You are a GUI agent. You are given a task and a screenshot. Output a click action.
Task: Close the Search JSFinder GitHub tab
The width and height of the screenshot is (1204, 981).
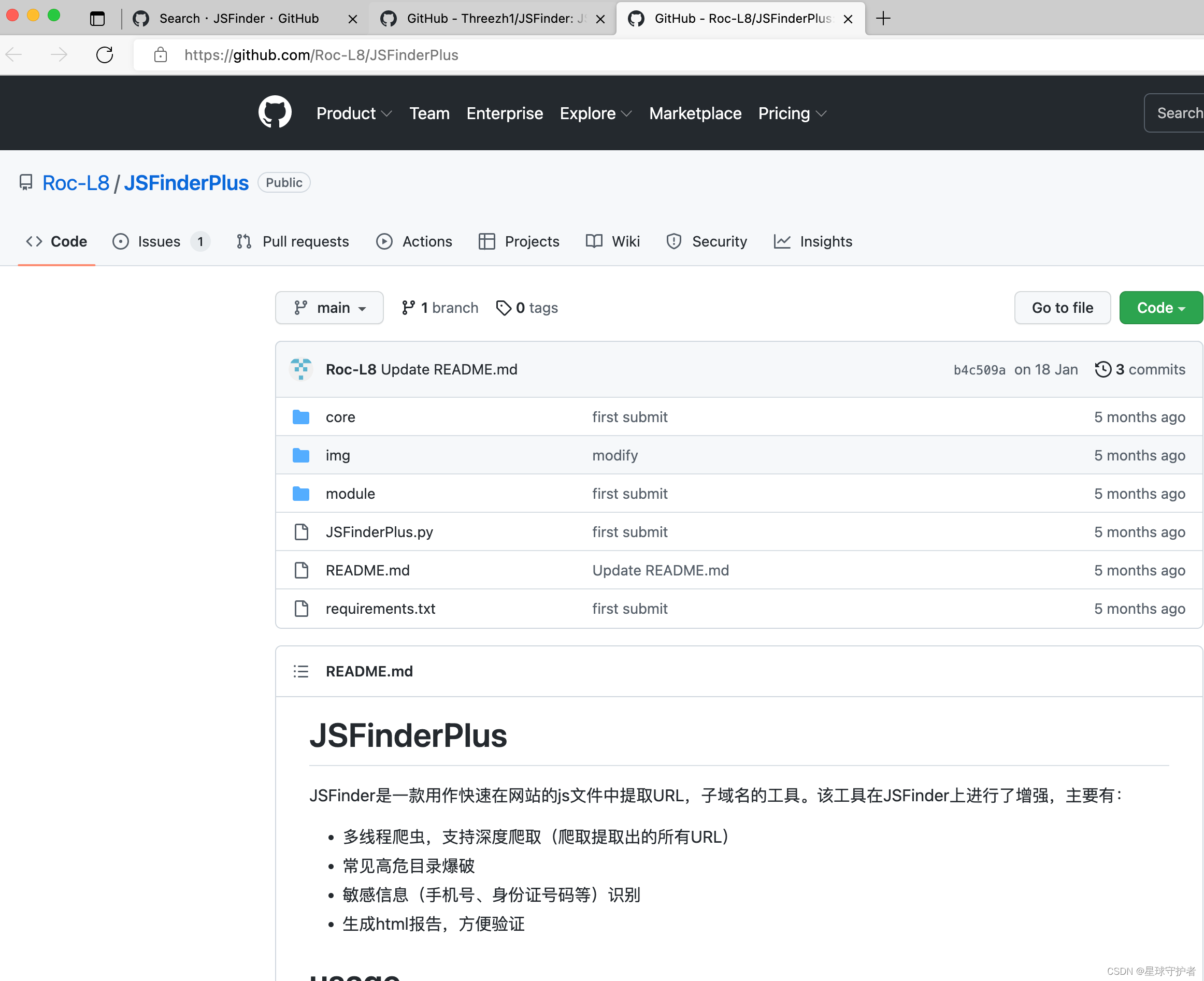[x=353, y=19]
